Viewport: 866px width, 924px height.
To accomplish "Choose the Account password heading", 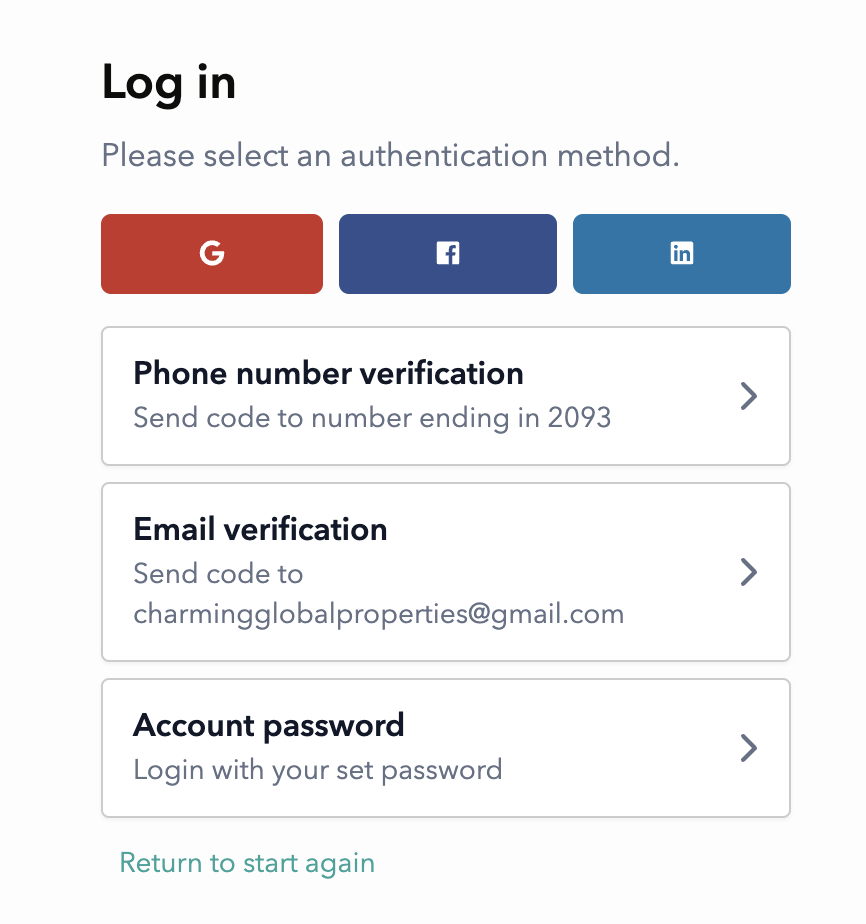I will click(x=269, y=725).
